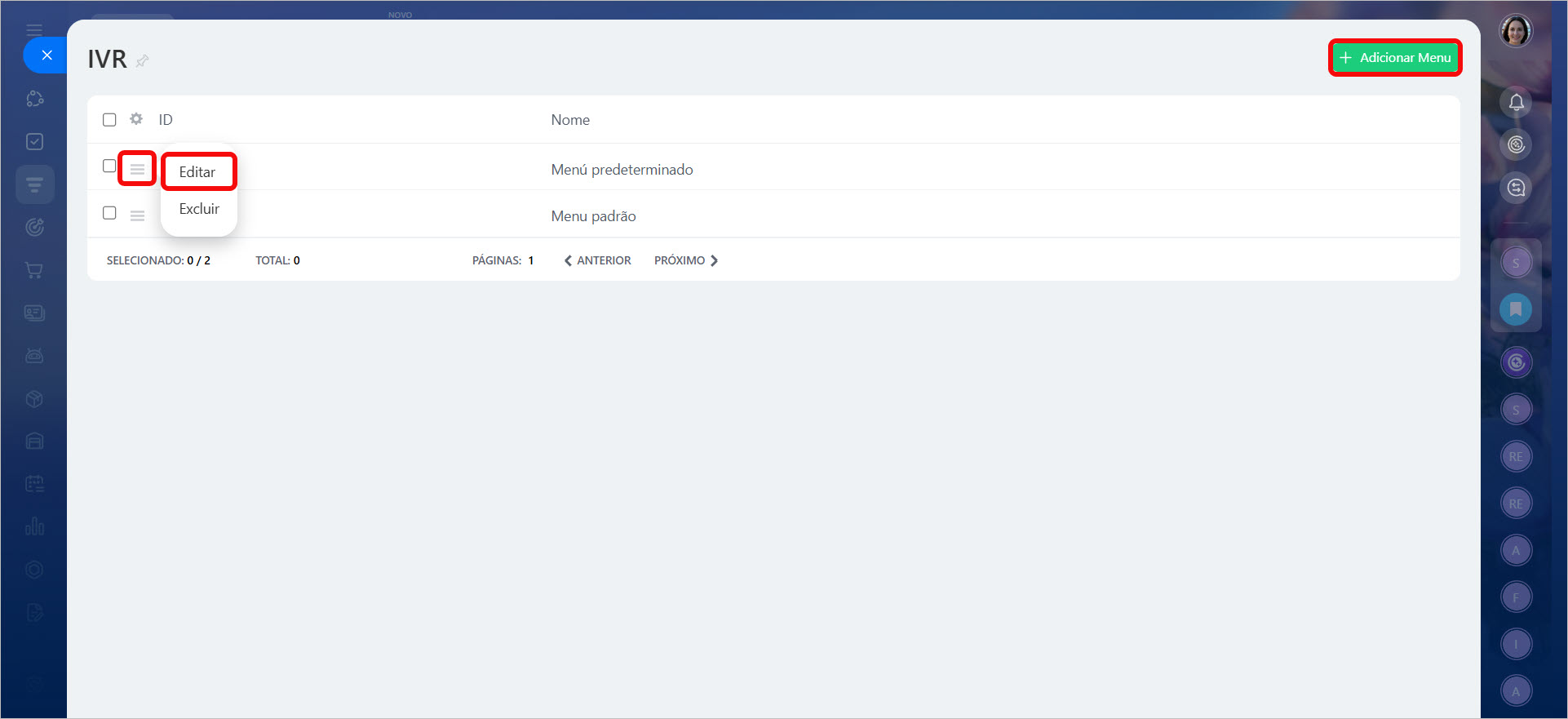Open the F chat avatar
This screenshot has height=719, width=1568.
1516,597
